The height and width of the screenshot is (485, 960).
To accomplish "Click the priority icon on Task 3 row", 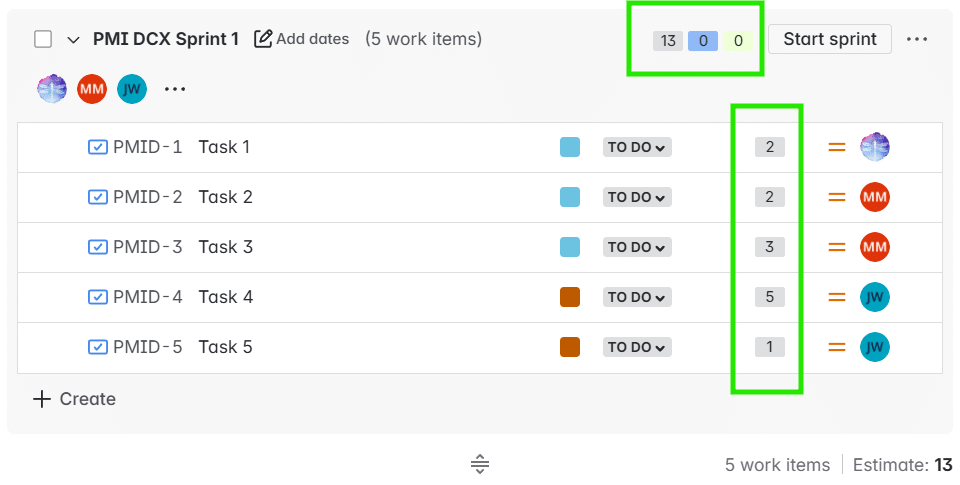I will click(837, 247).
